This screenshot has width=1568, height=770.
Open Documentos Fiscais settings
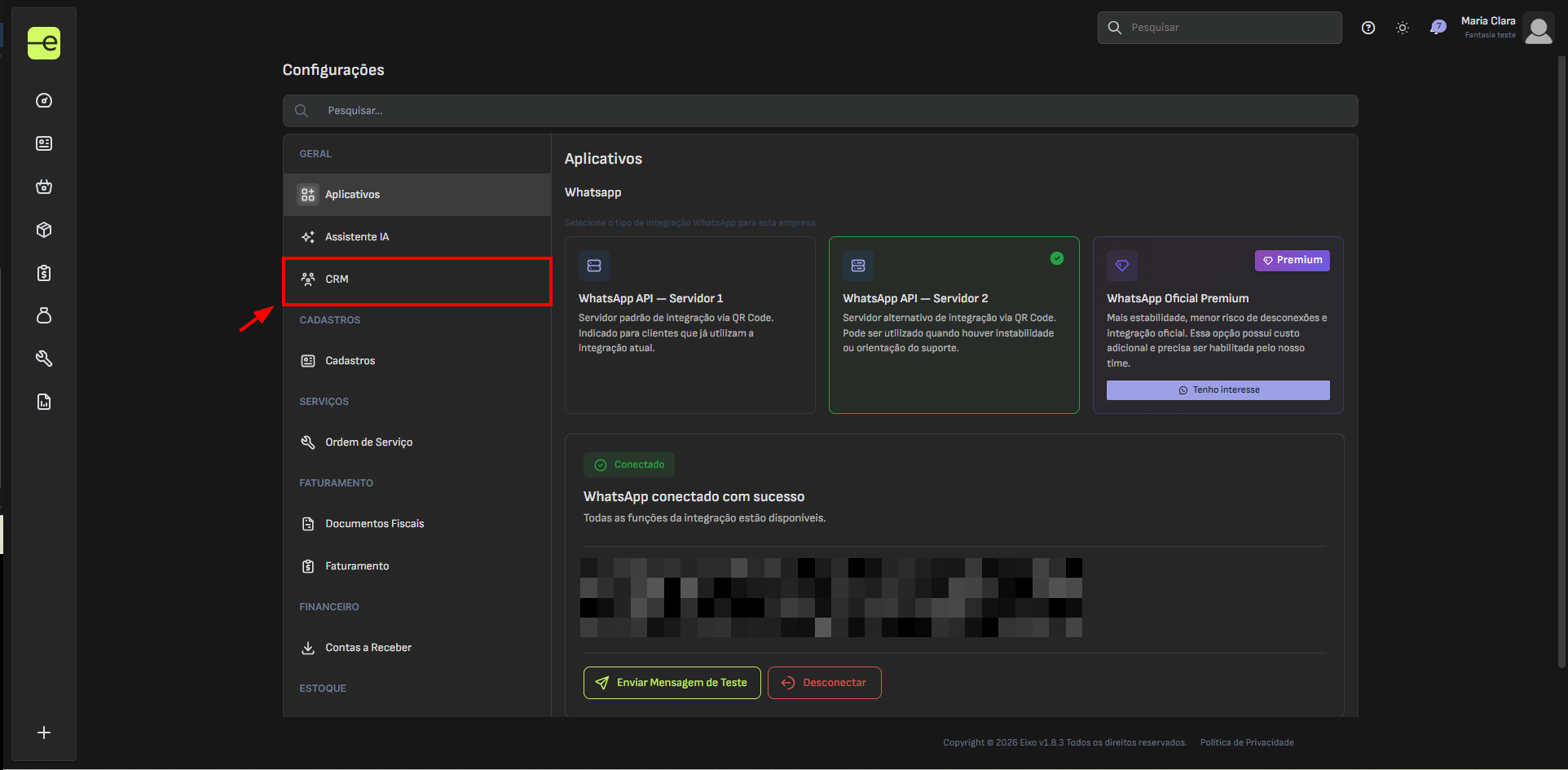click(x=417, y=524)
